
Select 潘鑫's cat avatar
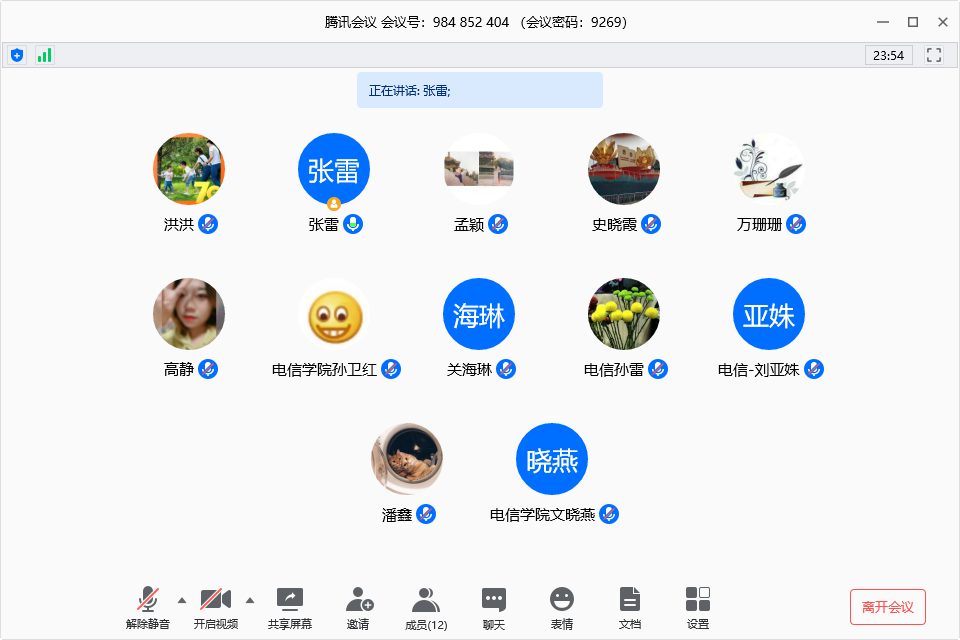(407, 459)
